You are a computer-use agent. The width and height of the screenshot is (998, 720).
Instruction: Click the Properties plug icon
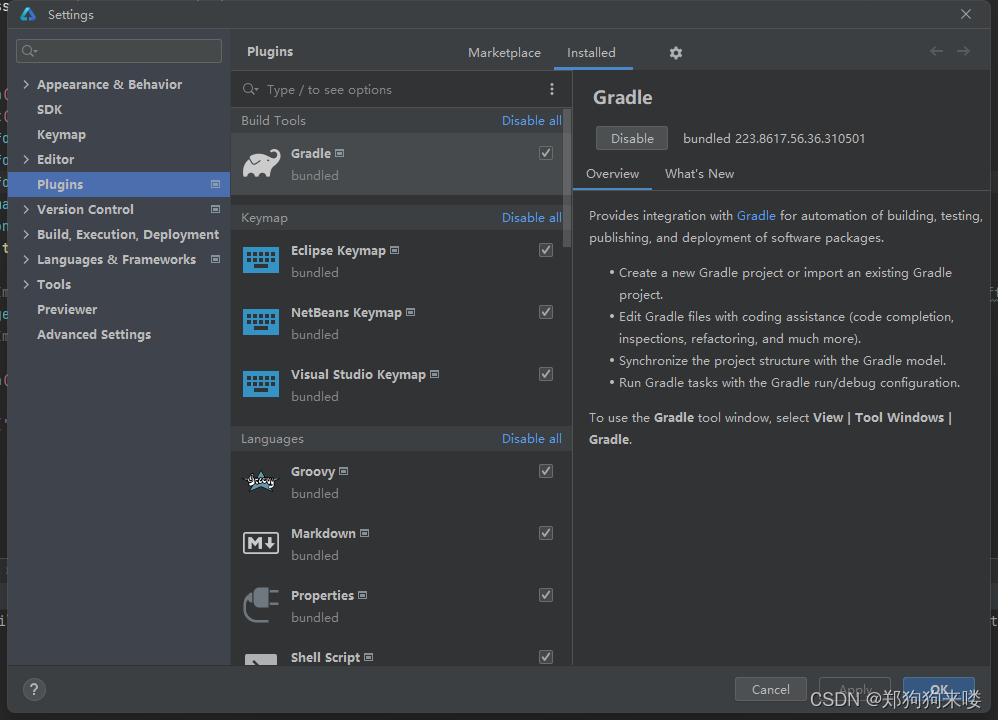click(261, 605)
